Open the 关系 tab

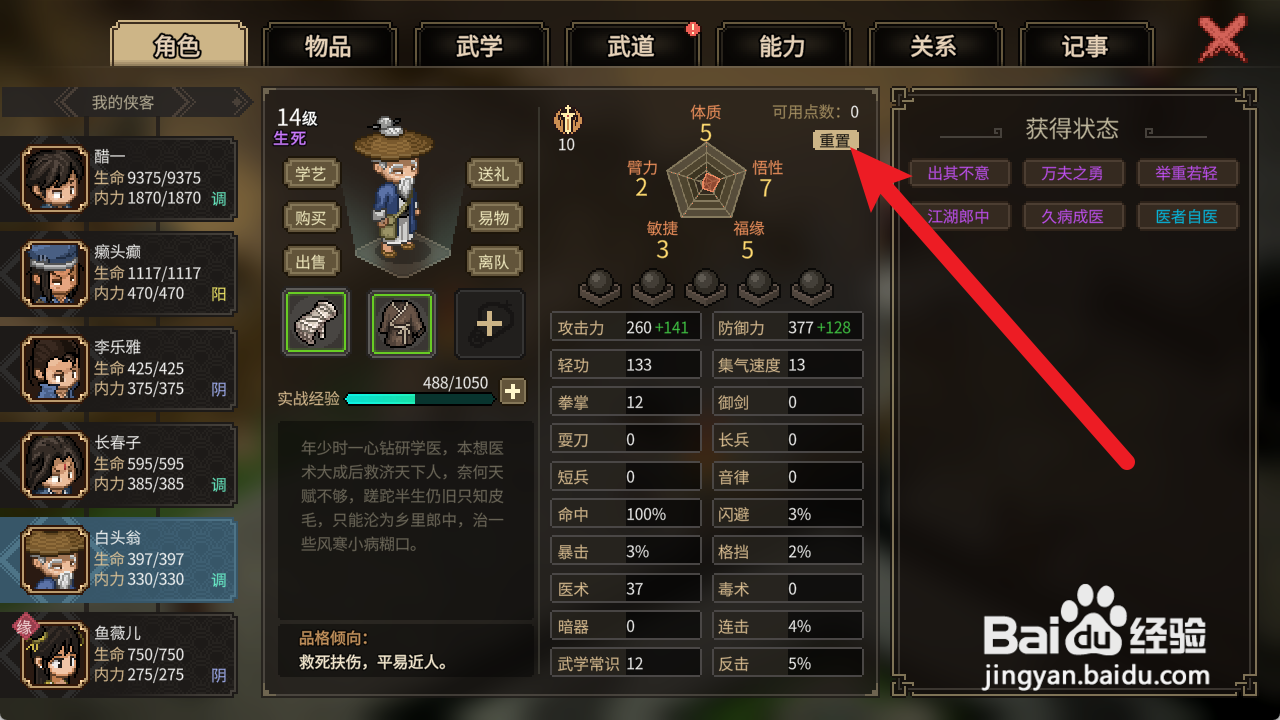pos(934,46)
